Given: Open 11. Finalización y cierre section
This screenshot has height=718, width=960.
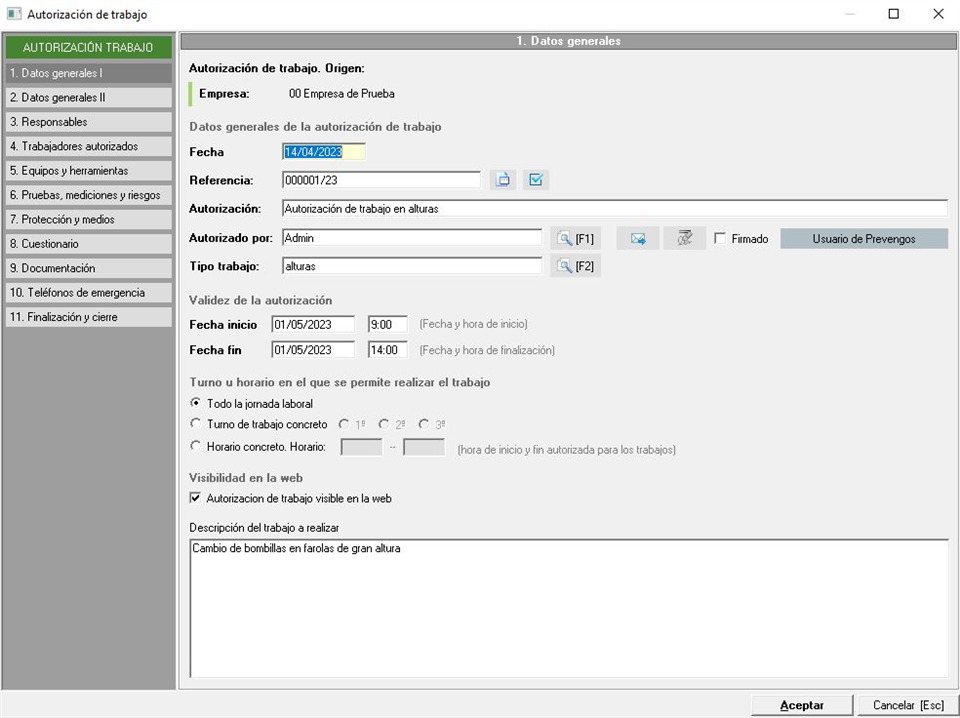Looking at the screenshot, I should pyautogui.click(x=89, y=317).
